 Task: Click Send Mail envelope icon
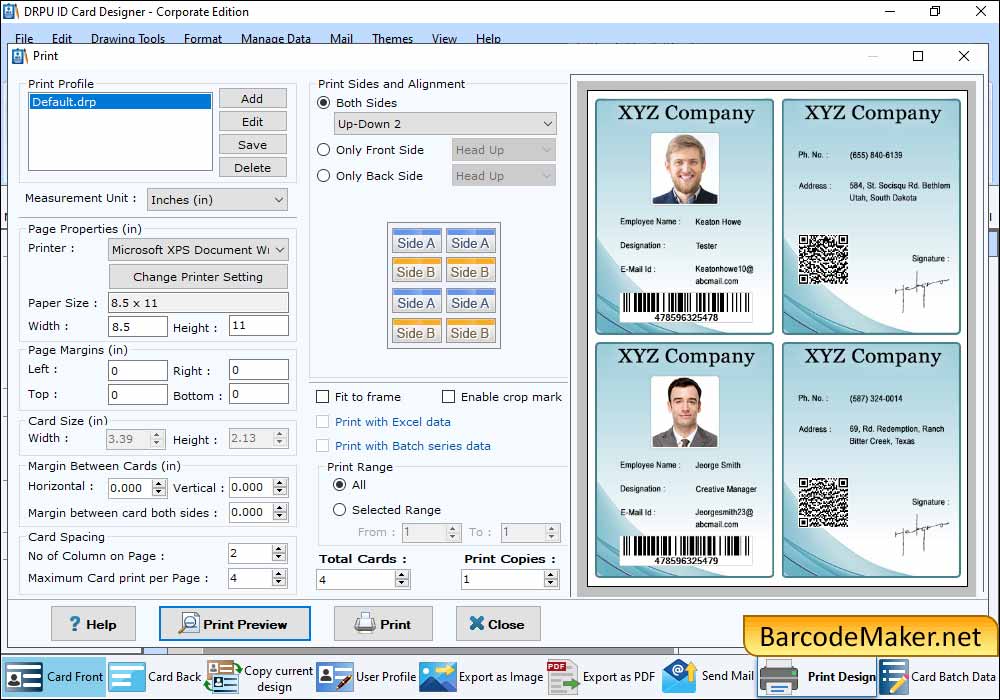pos(679,677)
